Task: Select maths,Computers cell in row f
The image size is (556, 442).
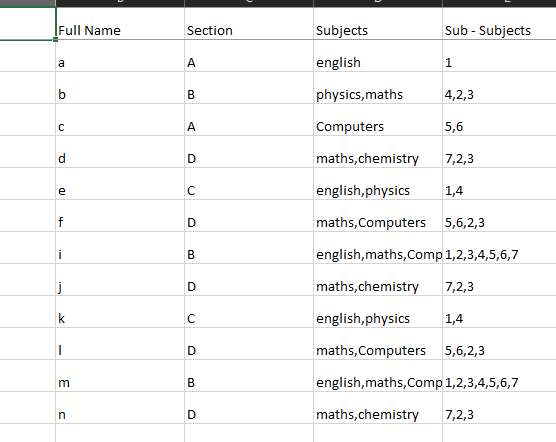Action: coord(378,216)
